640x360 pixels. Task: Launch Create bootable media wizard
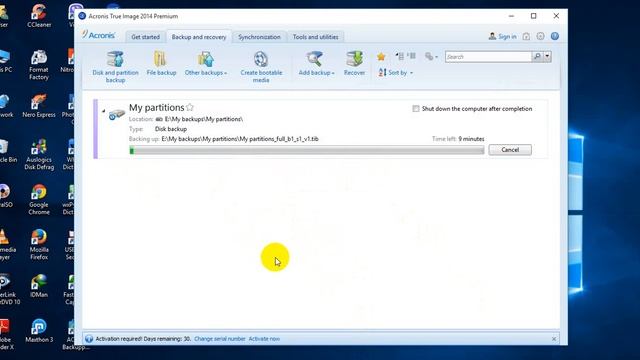(261, 67)
